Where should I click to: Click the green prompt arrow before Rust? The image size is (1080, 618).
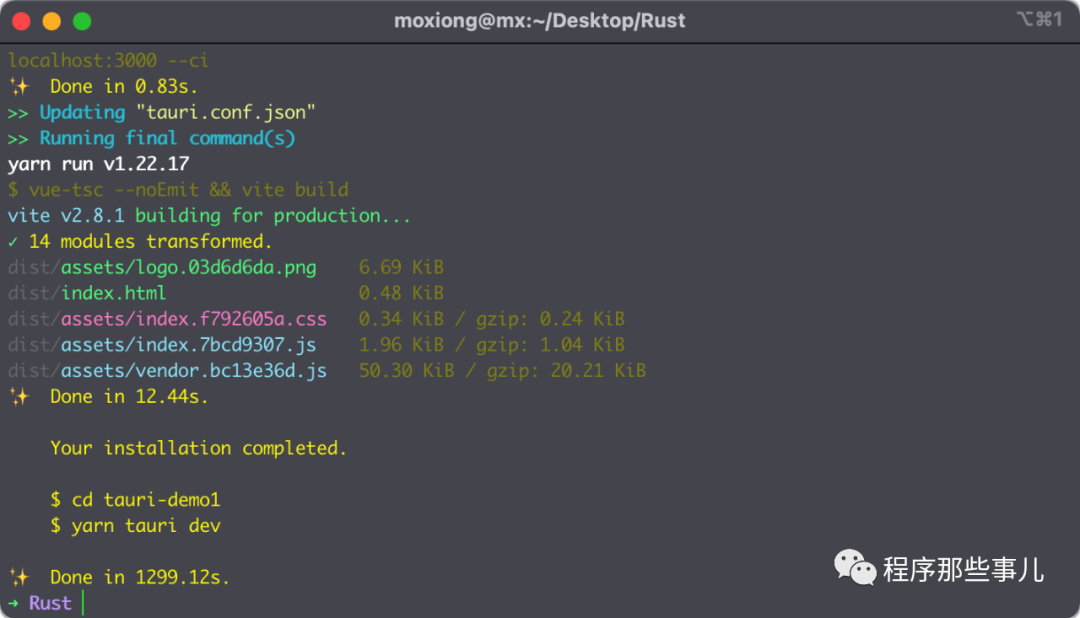click(x=13, y=604)
